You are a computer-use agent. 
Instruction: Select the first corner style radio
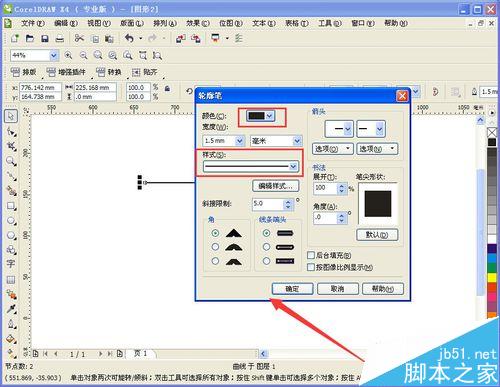[215, 233]
